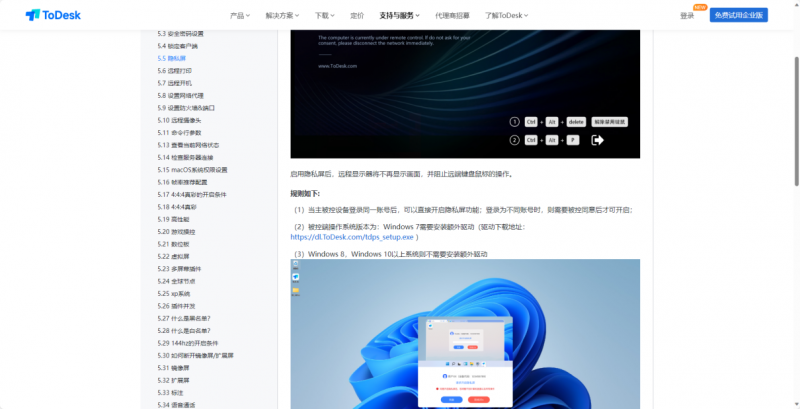This screenshot has height=409, width=800.
Task: Open sidebar item 5.15 macOS系统权限设置
Action: coord(192,170)
